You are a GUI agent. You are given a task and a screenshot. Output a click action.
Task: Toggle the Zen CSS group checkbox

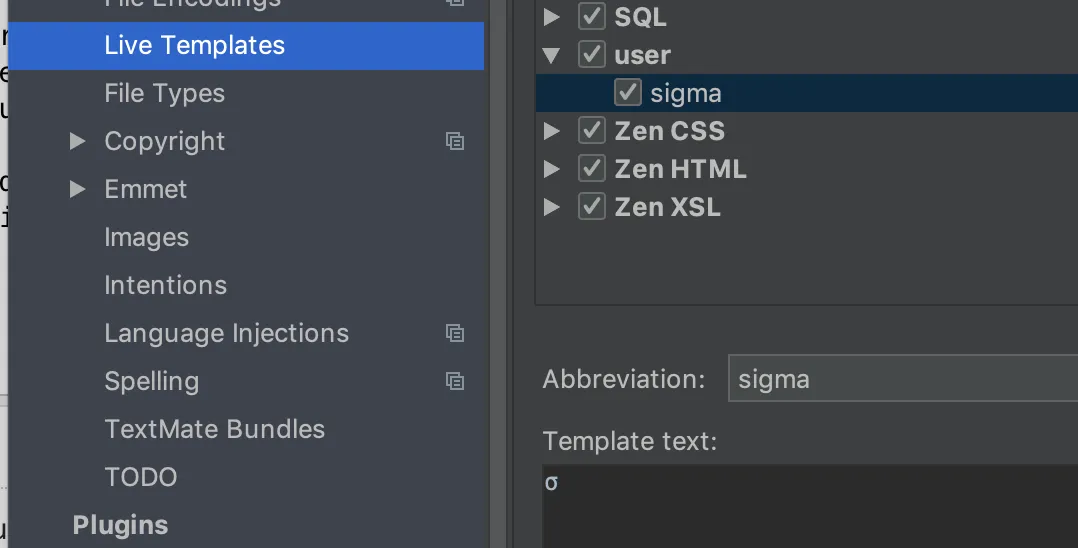pyautogui.click(x=592, y=131)
